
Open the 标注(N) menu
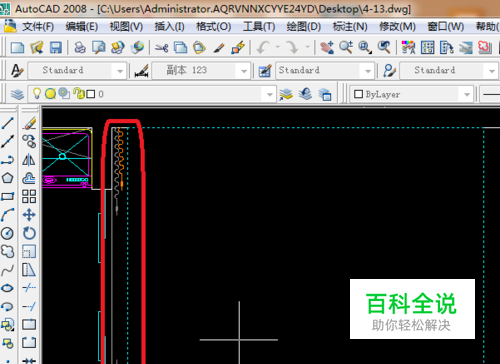pyautogui.click(x=350, y=26)
